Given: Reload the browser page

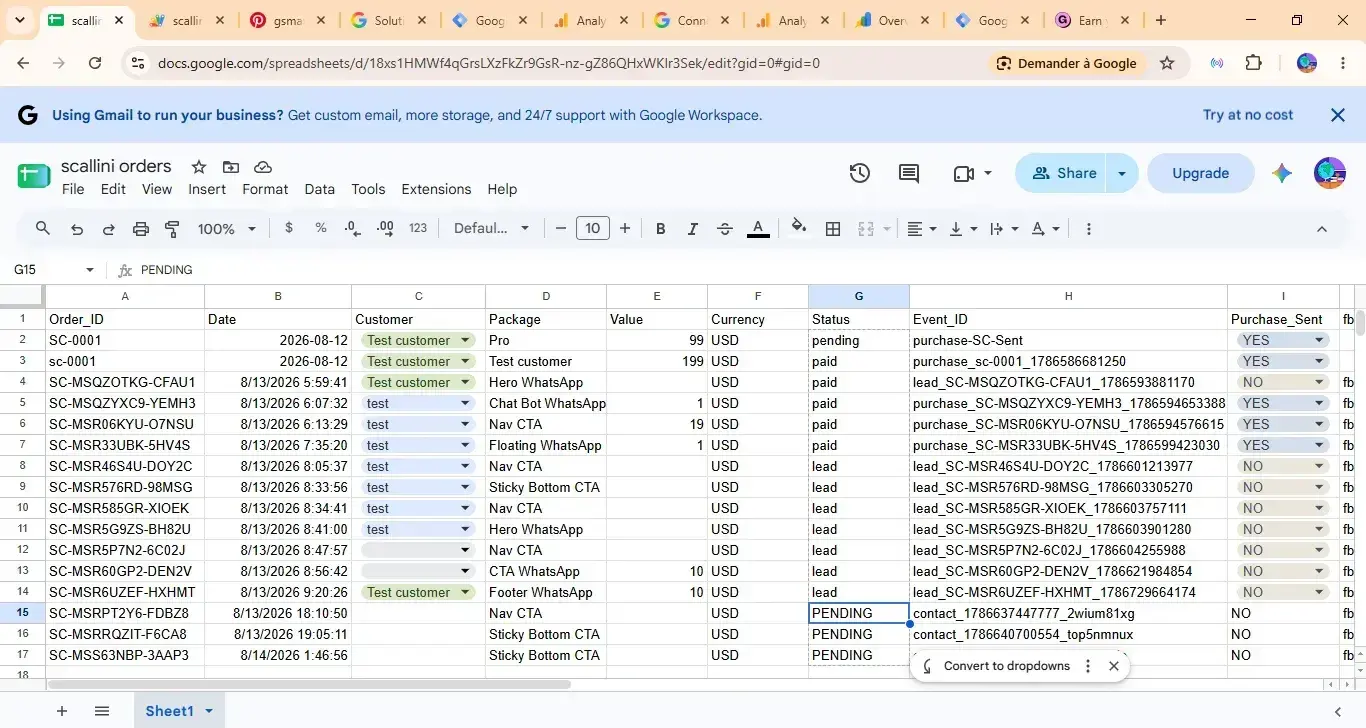Looking at the screenshot, I should pyautogui.click(x=95, y=63).
